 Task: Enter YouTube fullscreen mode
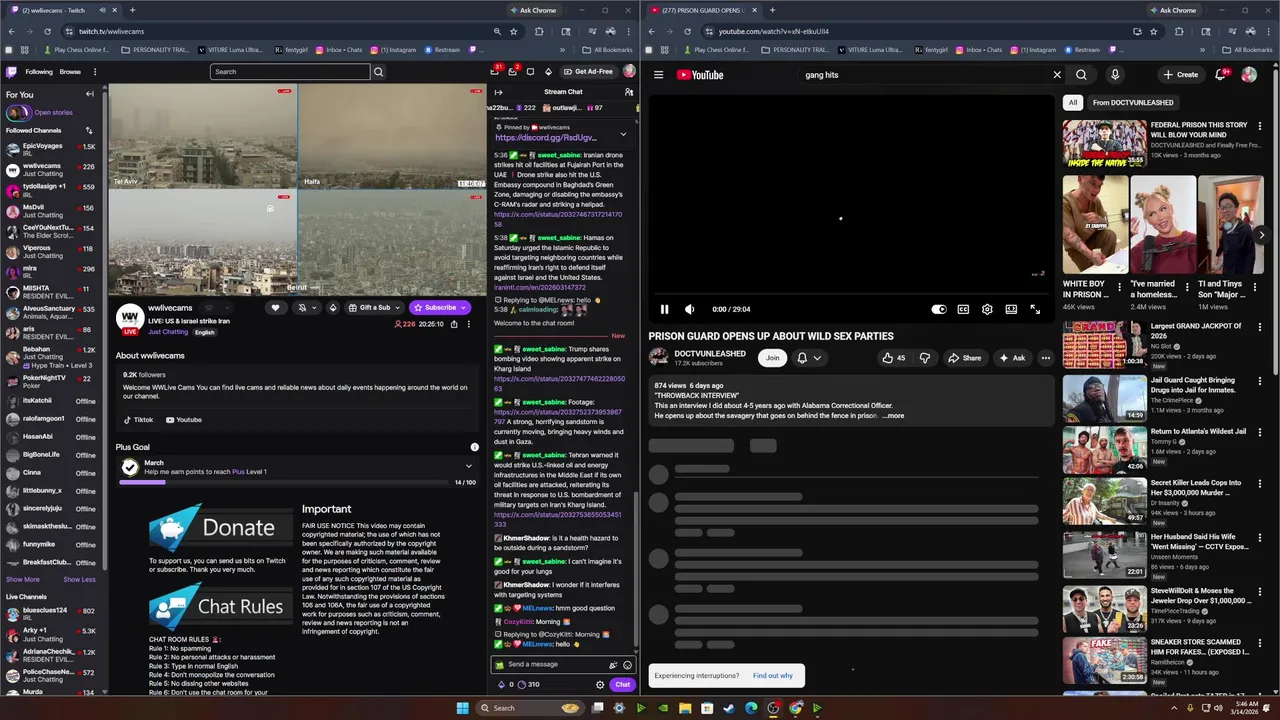click(1035, 309)
